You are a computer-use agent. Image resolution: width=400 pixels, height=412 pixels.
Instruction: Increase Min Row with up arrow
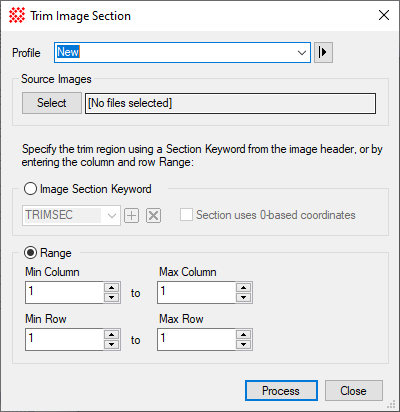point(111,335)
